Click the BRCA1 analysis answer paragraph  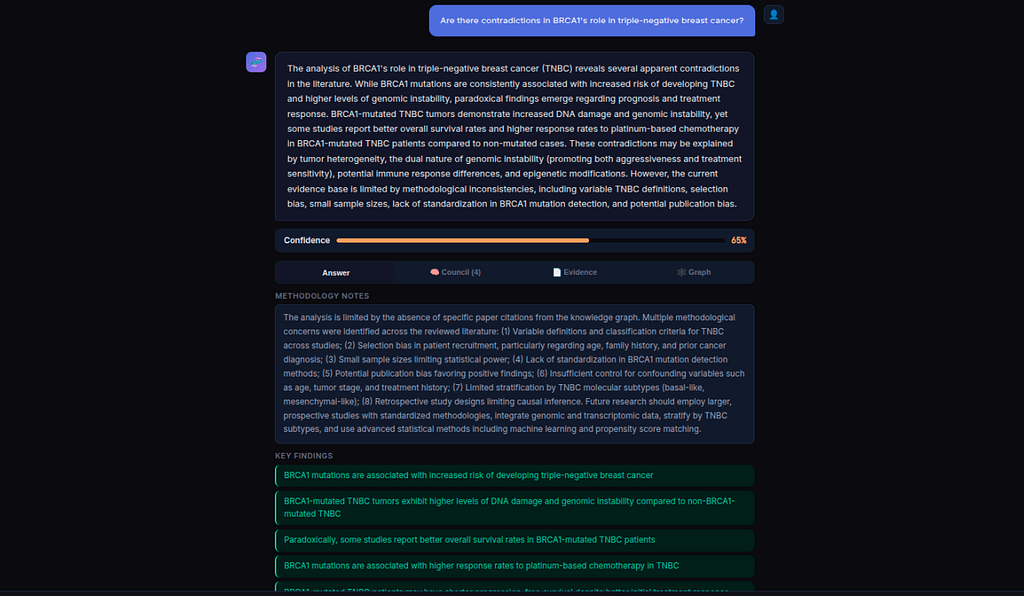click(x=515, y=136)
